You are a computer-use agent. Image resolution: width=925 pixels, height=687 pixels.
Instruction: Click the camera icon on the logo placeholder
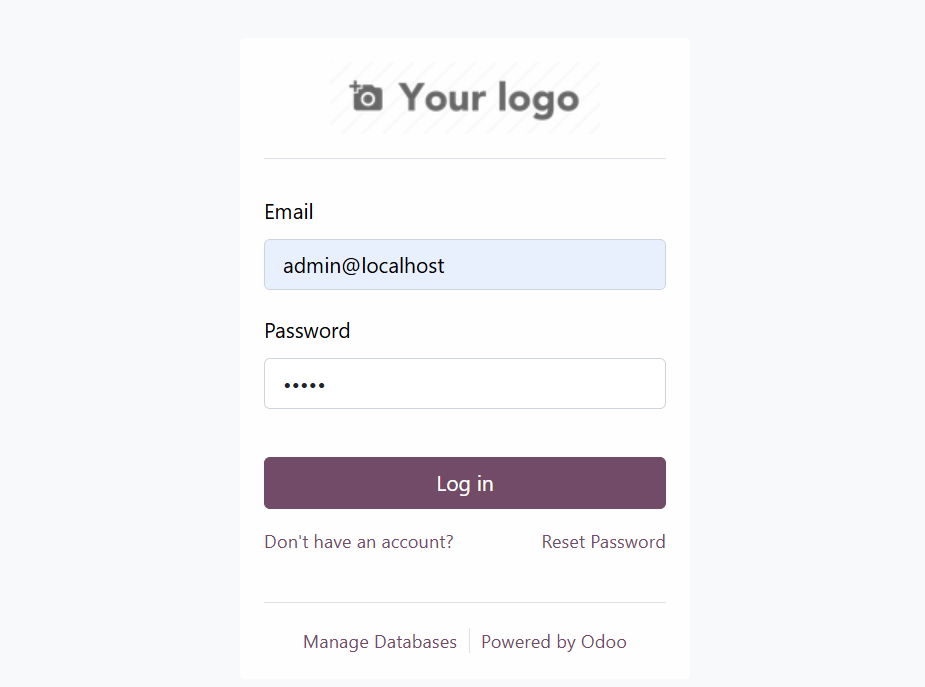367,99
